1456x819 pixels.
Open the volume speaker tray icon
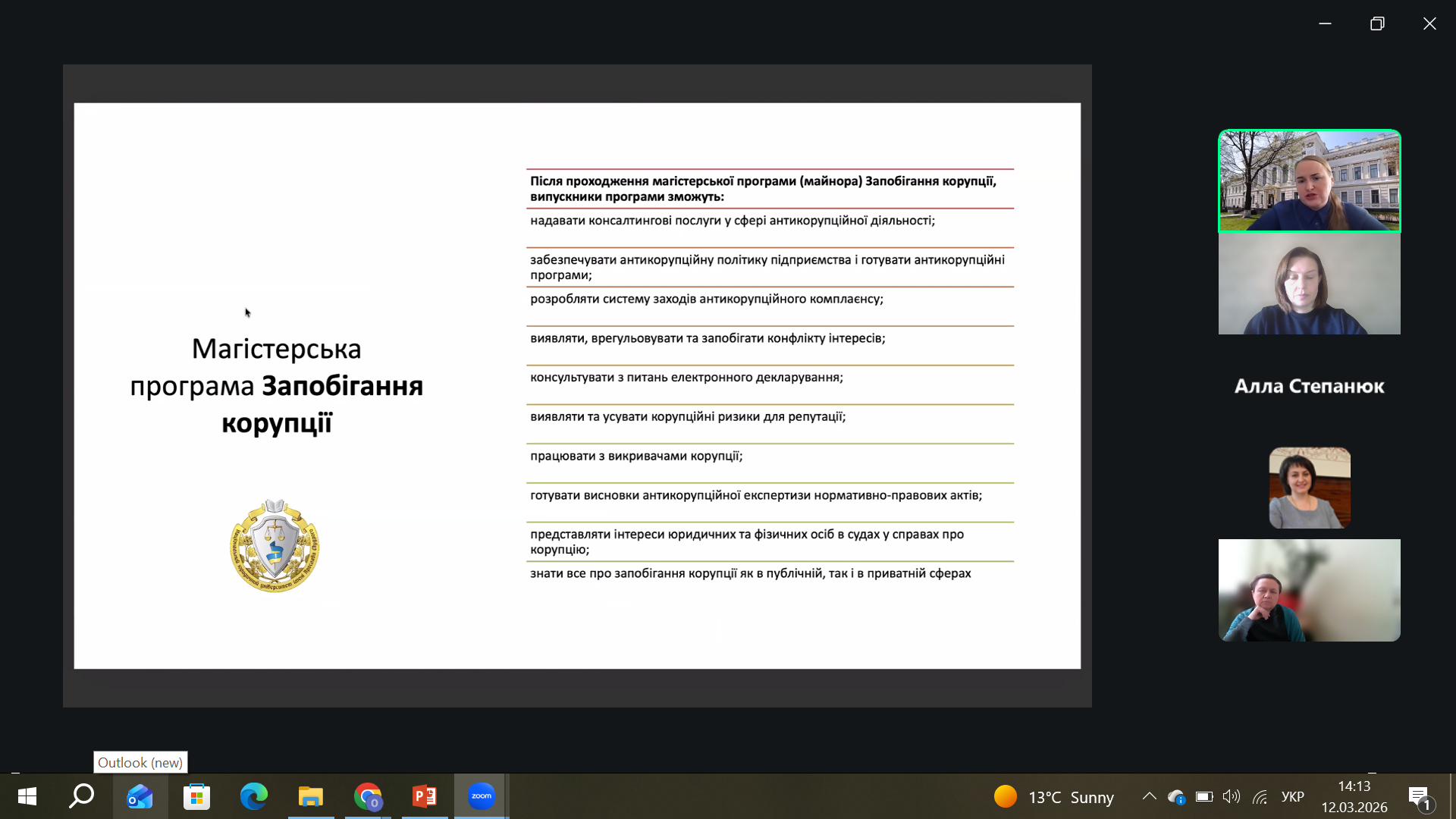pyautogui.click(x=1232, y=797)
